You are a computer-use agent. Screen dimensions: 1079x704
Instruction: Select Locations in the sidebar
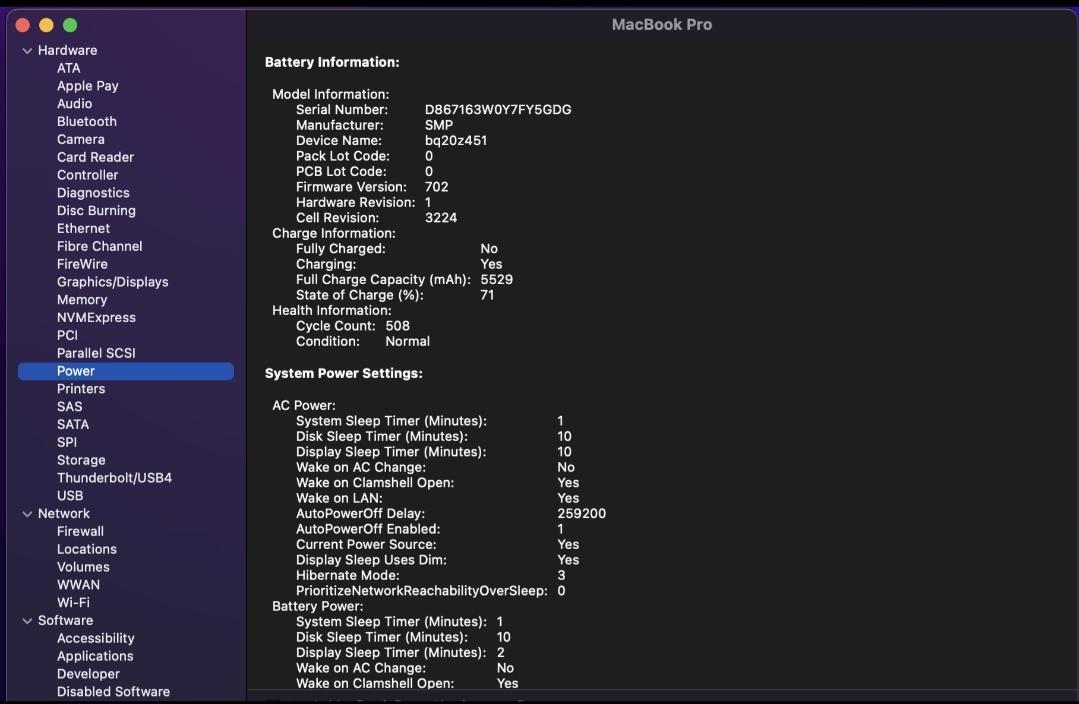(87, 550)
